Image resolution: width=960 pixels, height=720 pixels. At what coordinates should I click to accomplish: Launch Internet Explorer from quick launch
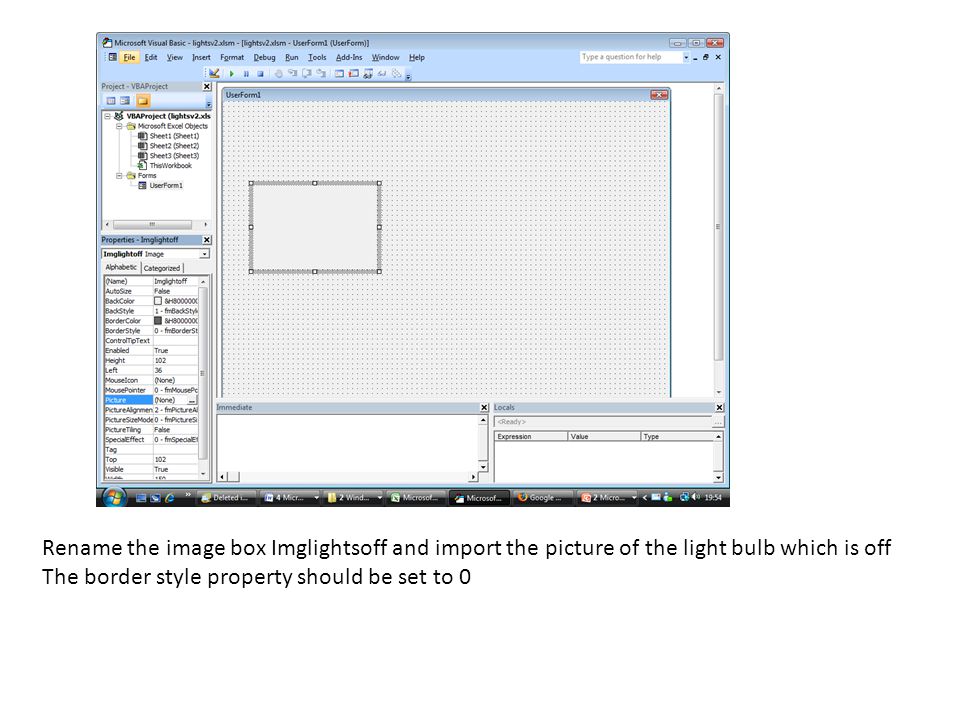[x=170, y=498]
